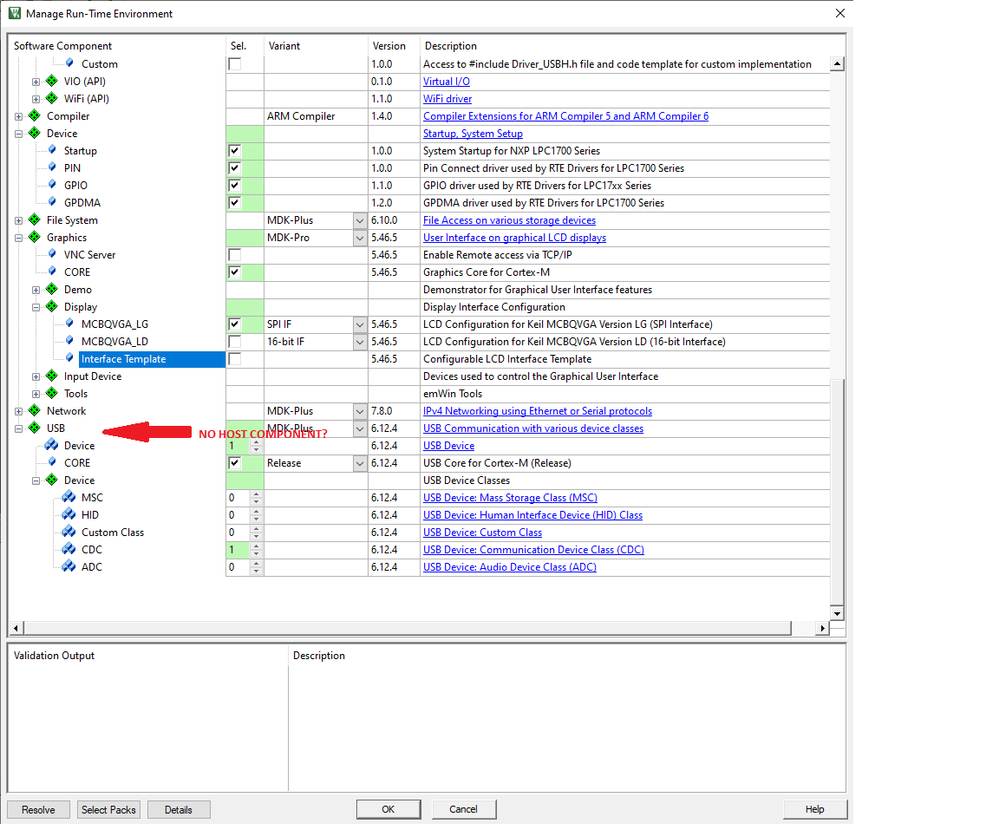Click the blue component icon next to PIN
The width and height of the screenshot is (999, 824).
52,167
